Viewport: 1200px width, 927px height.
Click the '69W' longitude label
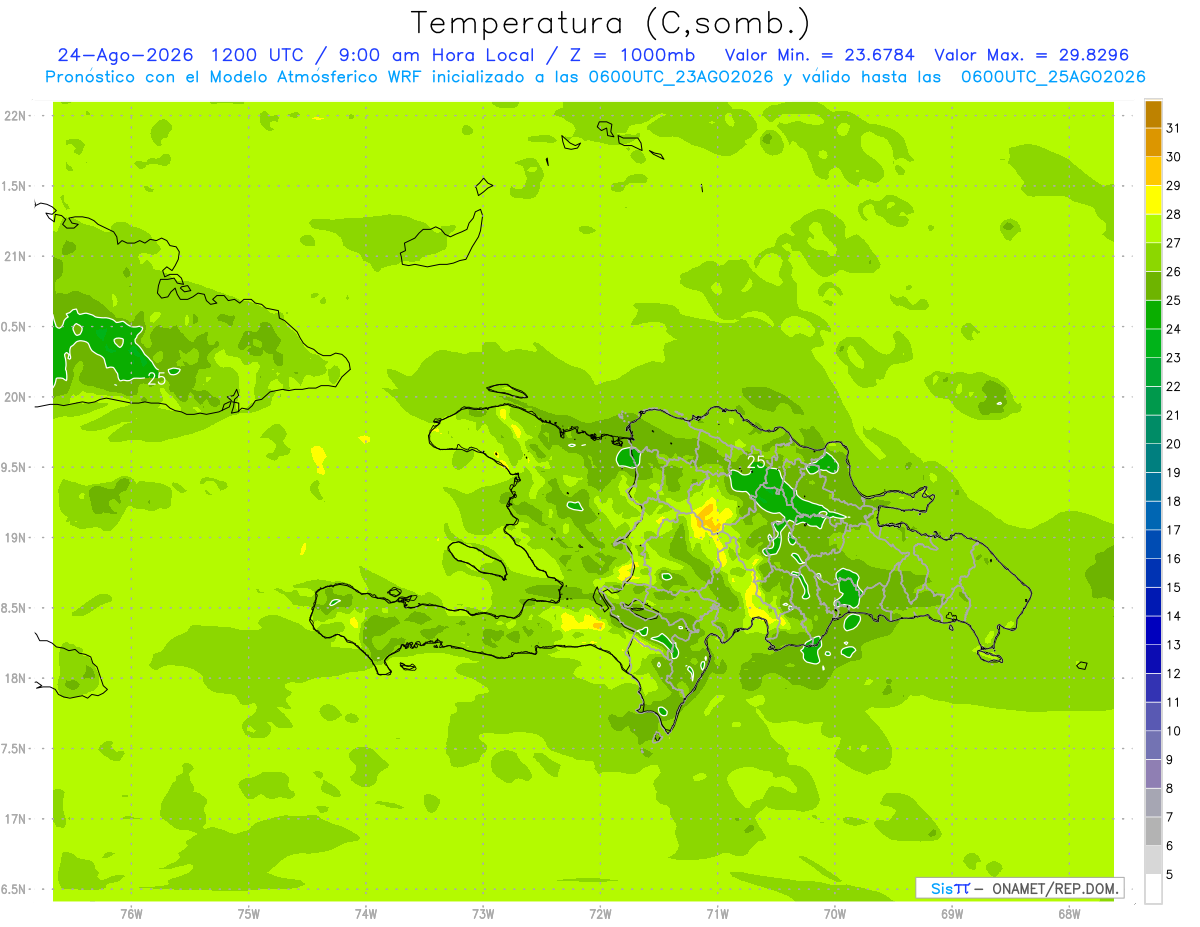pos(952,914)
